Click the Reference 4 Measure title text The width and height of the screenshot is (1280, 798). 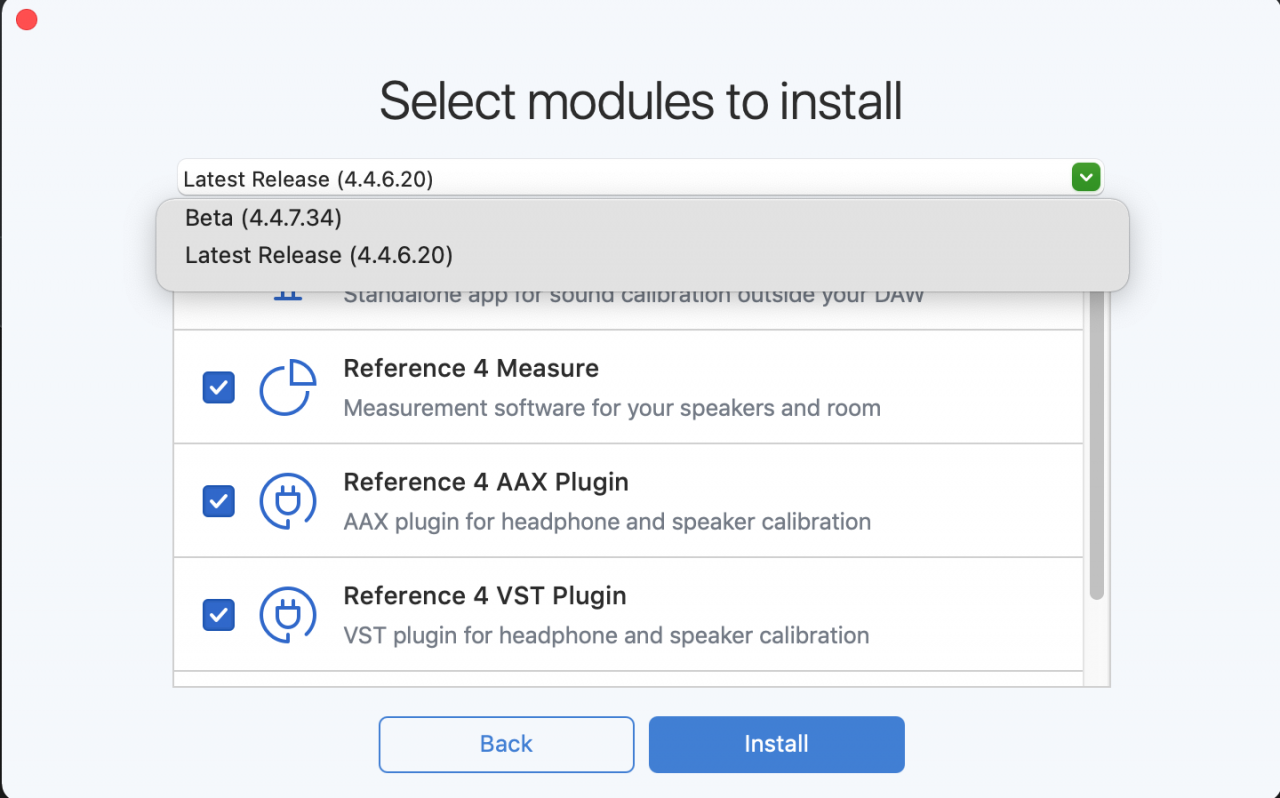point(470,368)
